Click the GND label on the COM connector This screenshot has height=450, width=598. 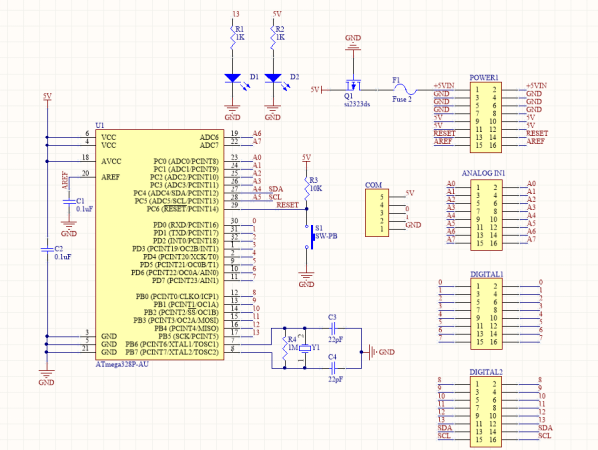point(413,225)
